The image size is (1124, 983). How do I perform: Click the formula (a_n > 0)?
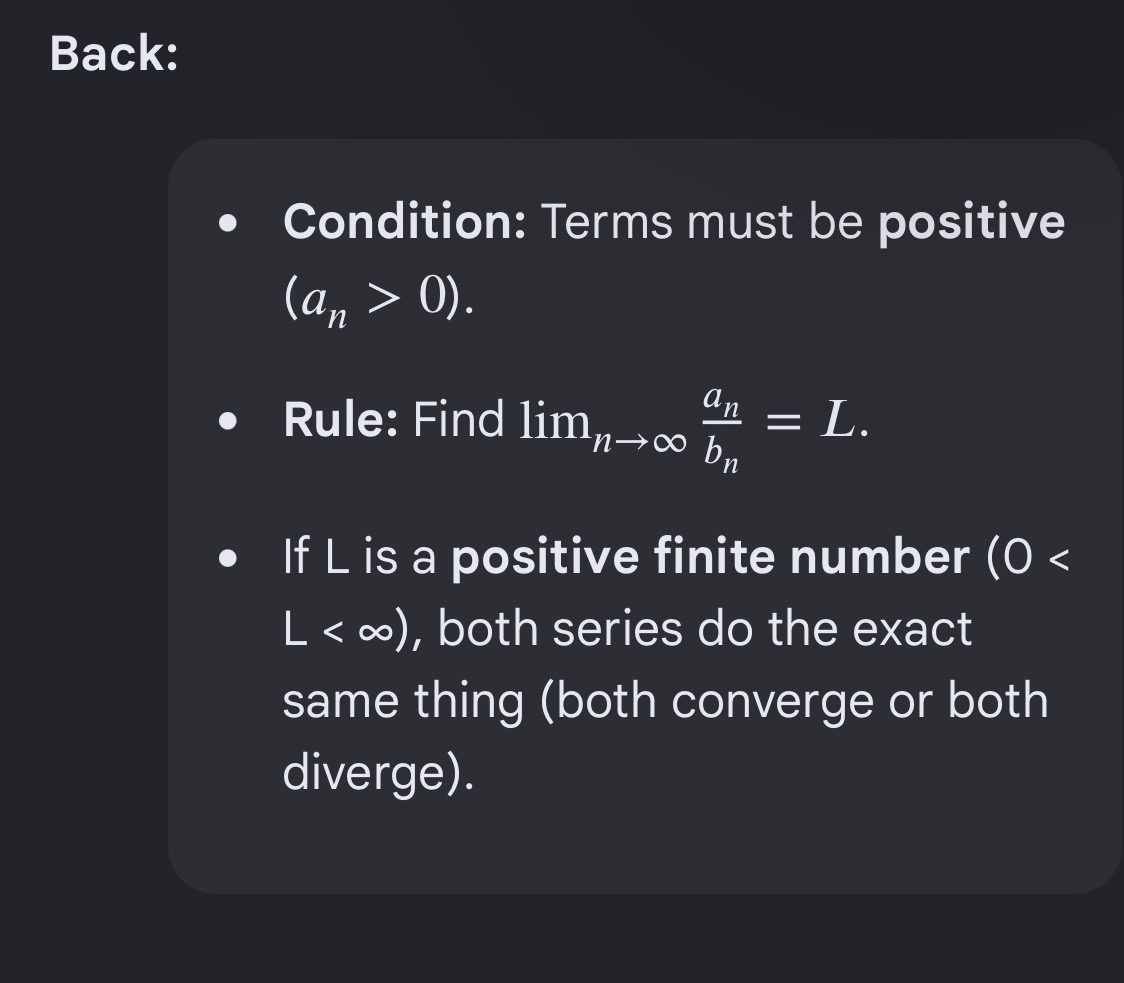click(x=378, y=301)
